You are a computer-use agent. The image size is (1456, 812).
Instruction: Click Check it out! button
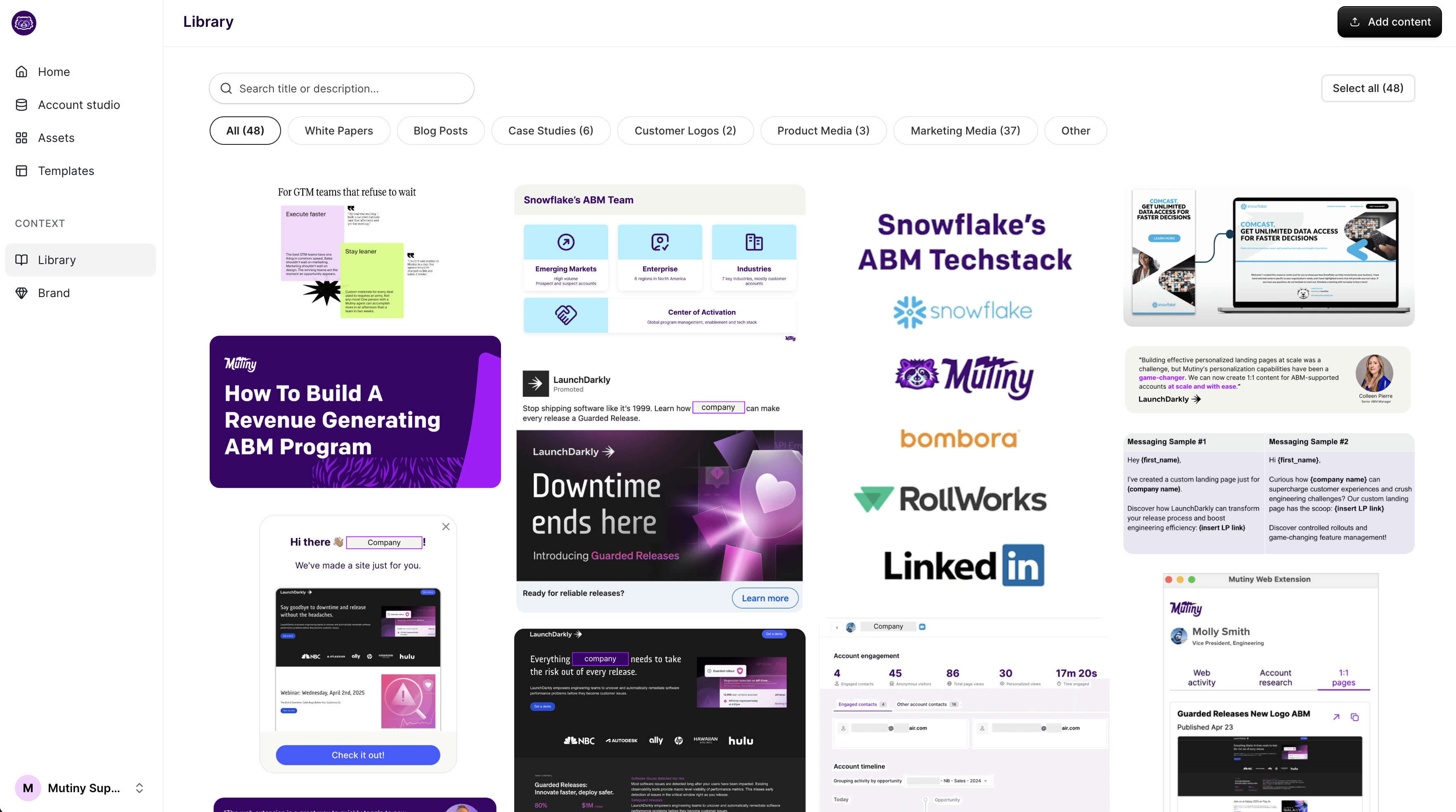click(358, 755)
